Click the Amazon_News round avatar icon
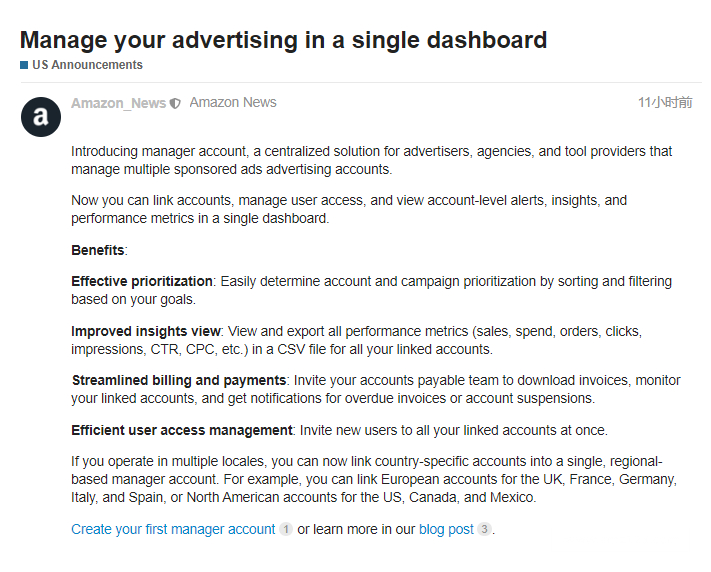 [x=41, y=117]
